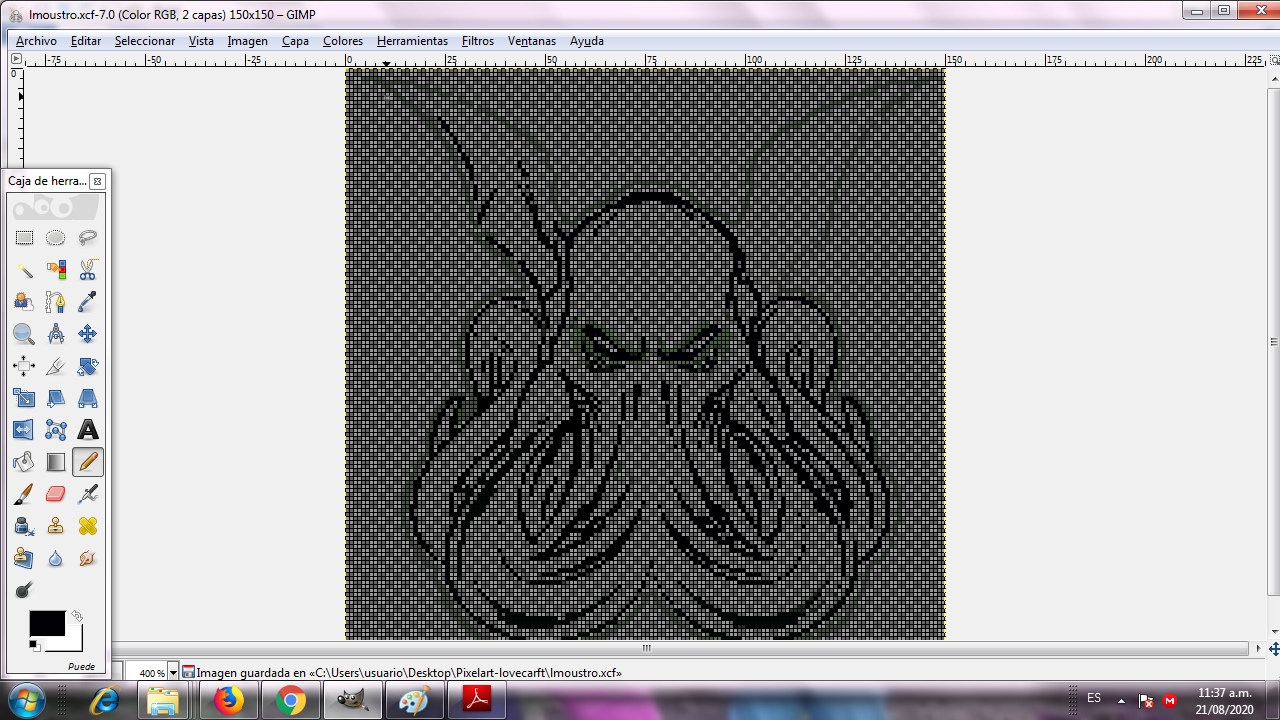This screenshot has height=720, width=1280.
Task: Select the Paintbrush tool
Action: coord(24,494)
